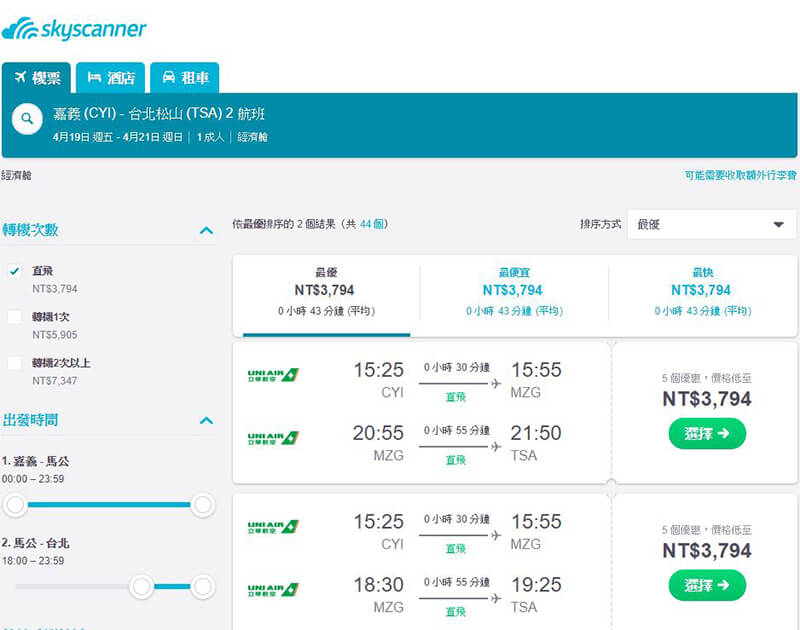Click the NT$5,905 one-stop price
This screenshot has width=800, height=630.
55,335
